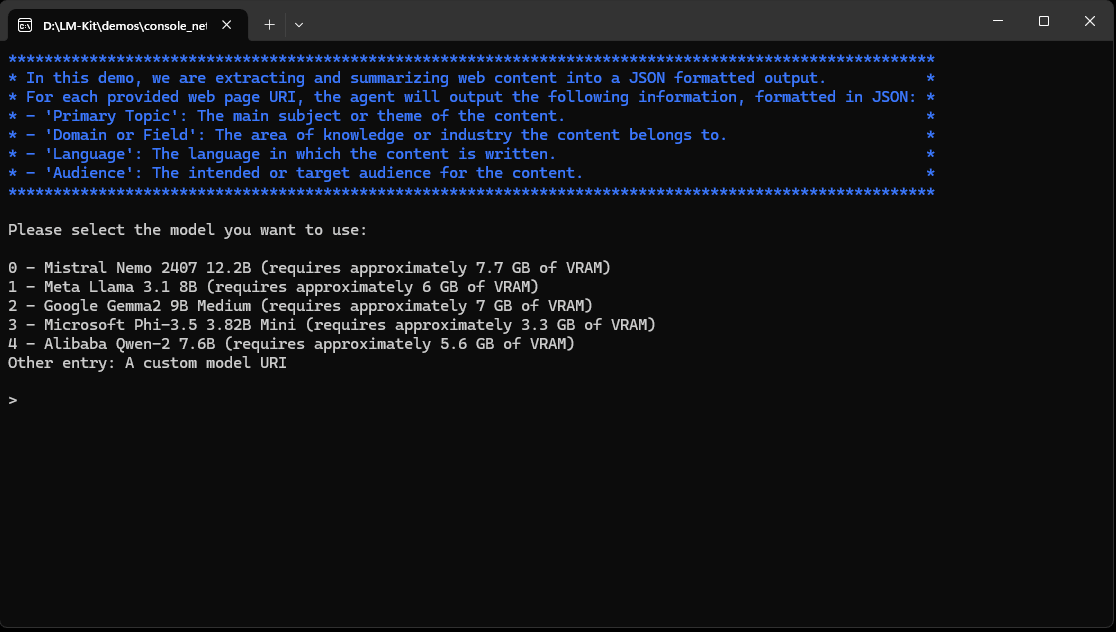This screenshot has height=632, width=1116.
Task: Click the terminal icon on the tab
Action: (x=25, y=24)
